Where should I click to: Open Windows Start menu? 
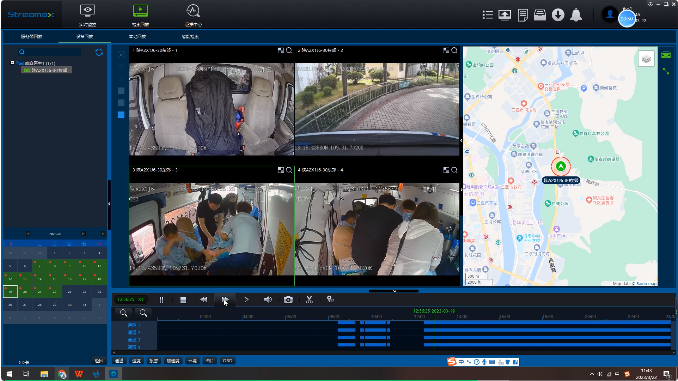click(x=9, y=374)
